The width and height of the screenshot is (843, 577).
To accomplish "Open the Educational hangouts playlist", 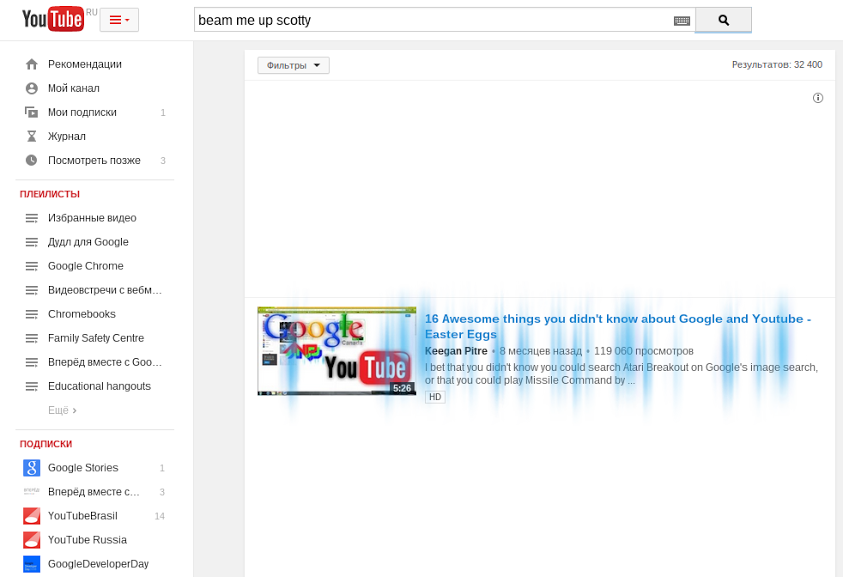I will click(99, 386).
